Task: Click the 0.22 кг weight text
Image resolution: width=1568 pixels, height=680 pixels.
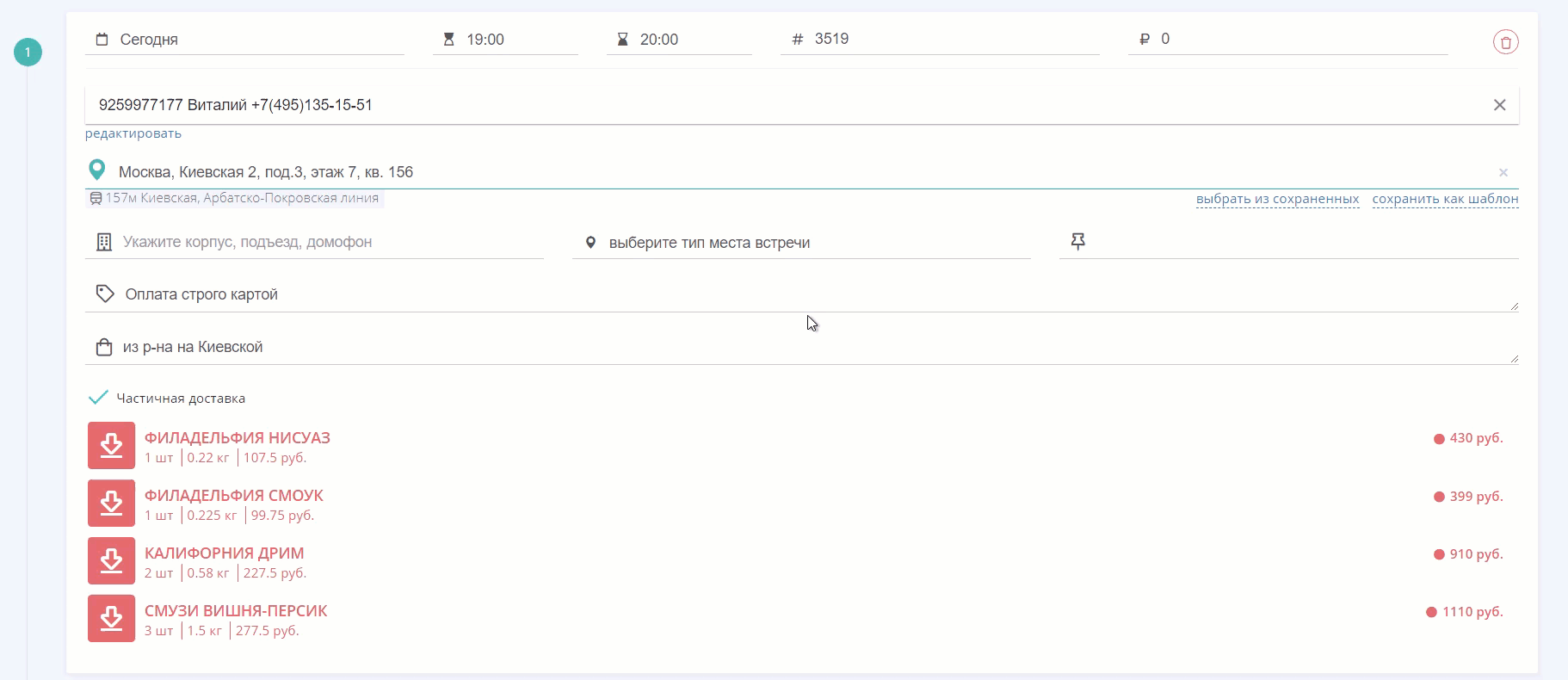Action: 208,458
